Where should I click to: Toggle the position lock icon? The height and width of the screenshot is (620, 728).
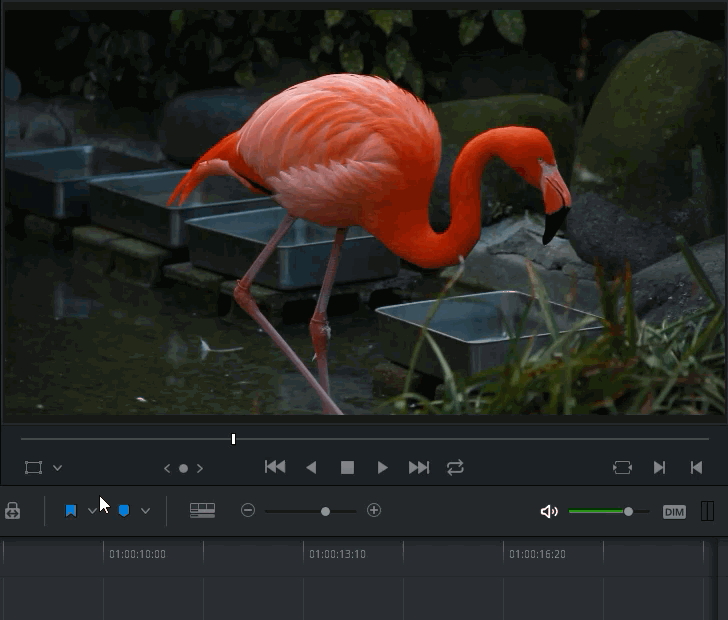13,510
